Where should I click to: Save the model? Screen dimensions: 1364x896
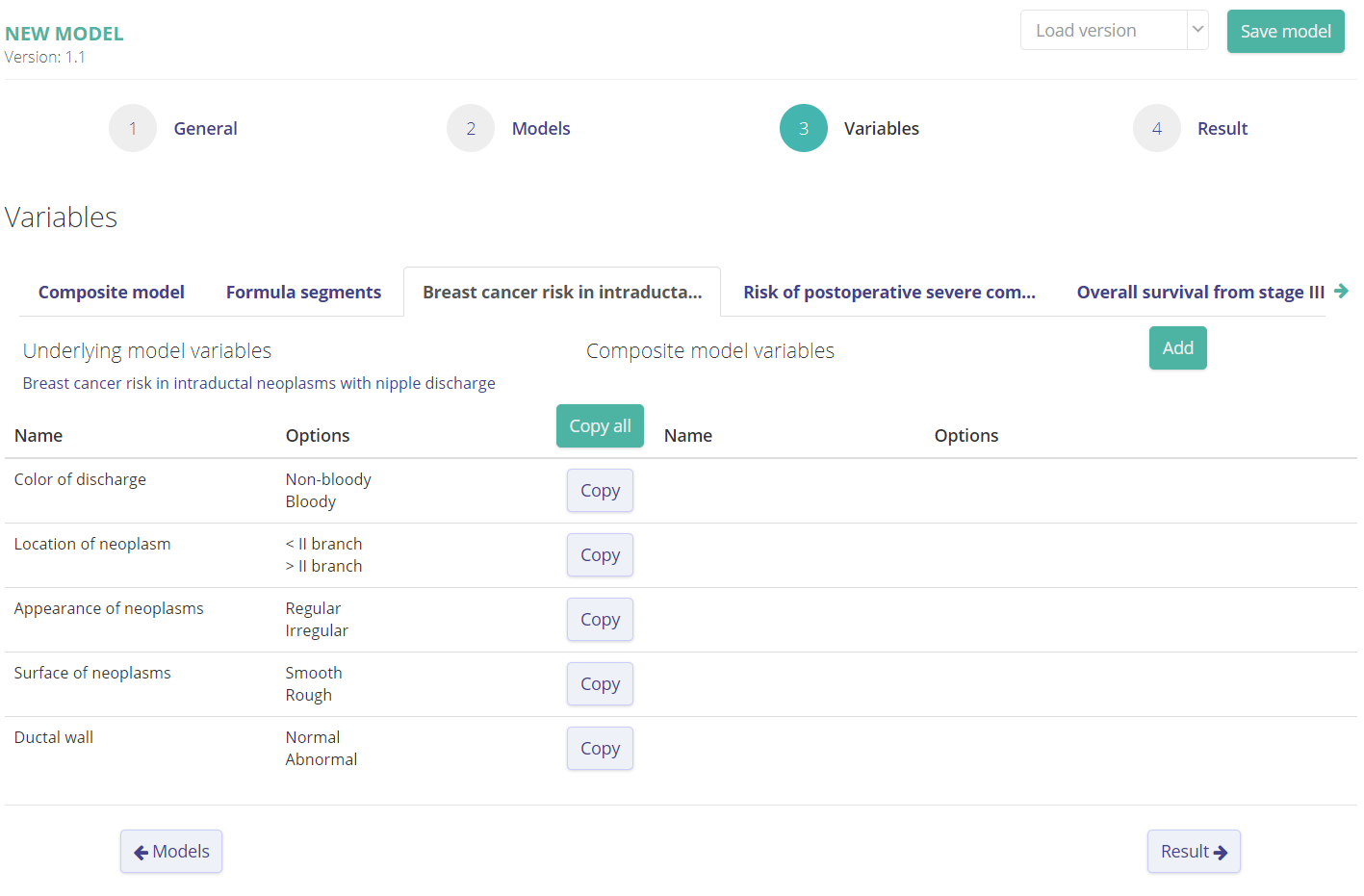tap(1285, 32)
